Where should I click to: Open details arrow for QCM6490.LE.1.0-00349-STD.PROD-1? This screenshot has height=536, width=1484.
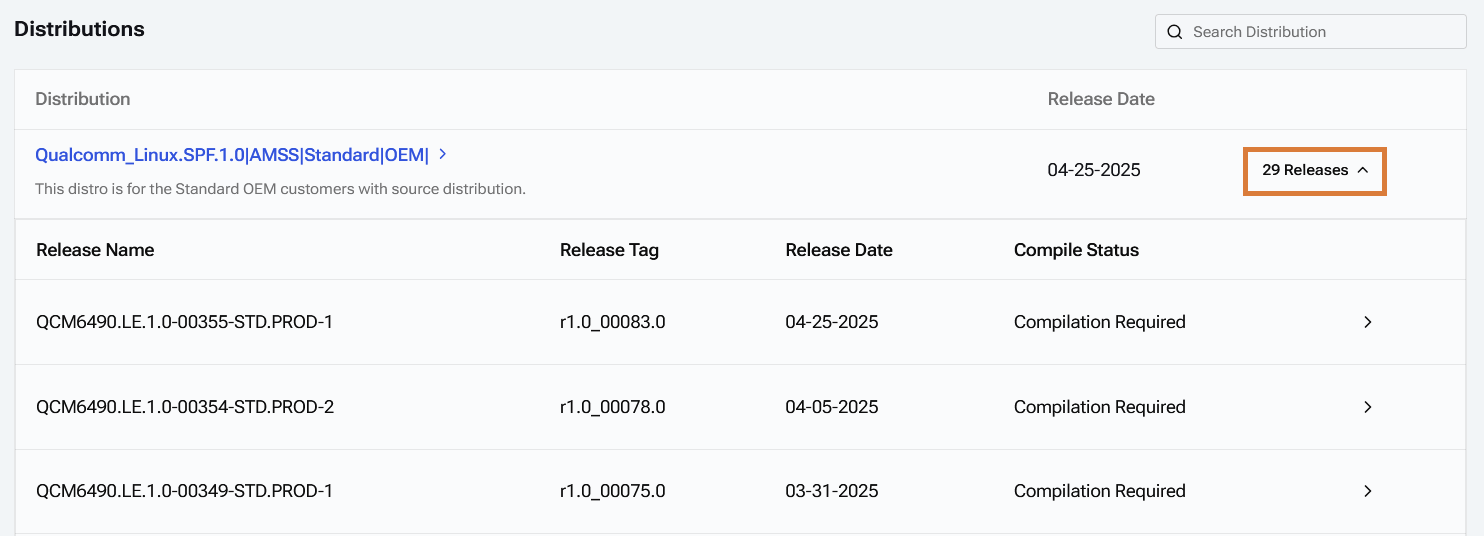pos(1368,491)
